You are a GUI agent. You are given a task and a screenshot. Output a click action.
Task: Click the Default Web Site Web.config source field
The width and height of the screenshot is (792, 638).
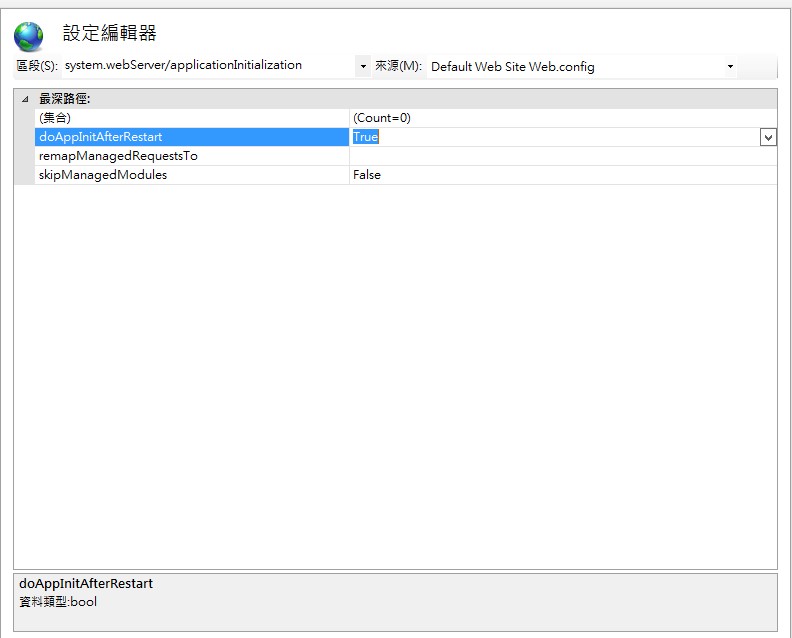[x=575, y=66]
